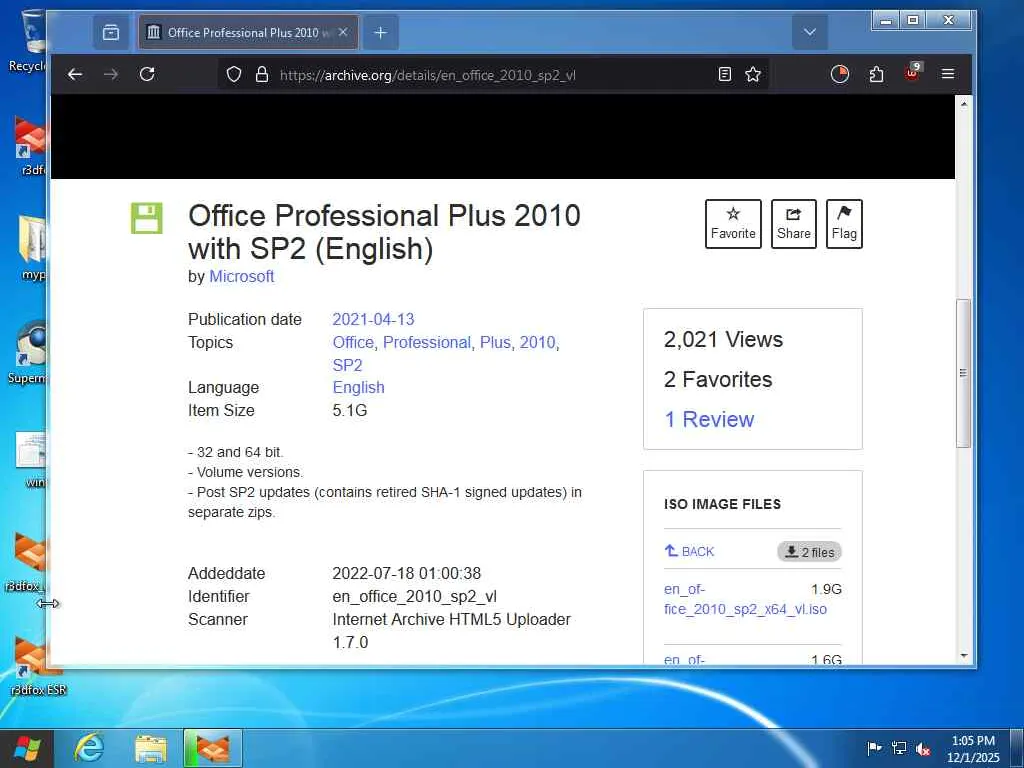Launch Internet Explorer from the taskbar
1024x768 pixels.
point(88,748)
